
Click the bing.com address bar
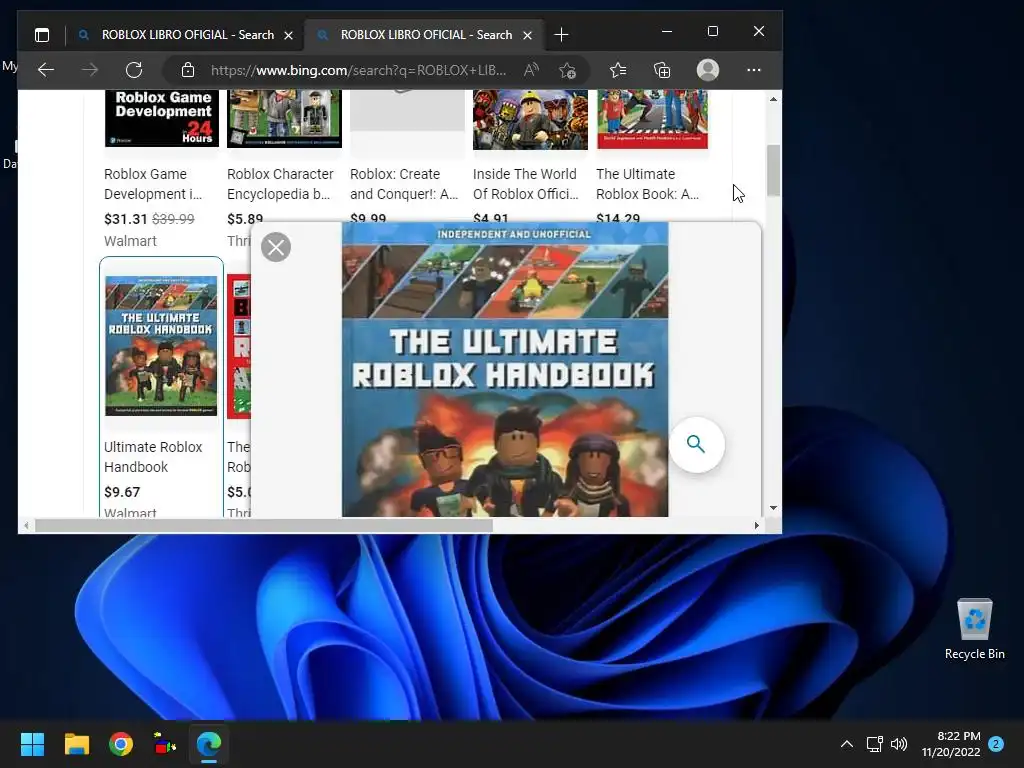(x=358, y=70)
